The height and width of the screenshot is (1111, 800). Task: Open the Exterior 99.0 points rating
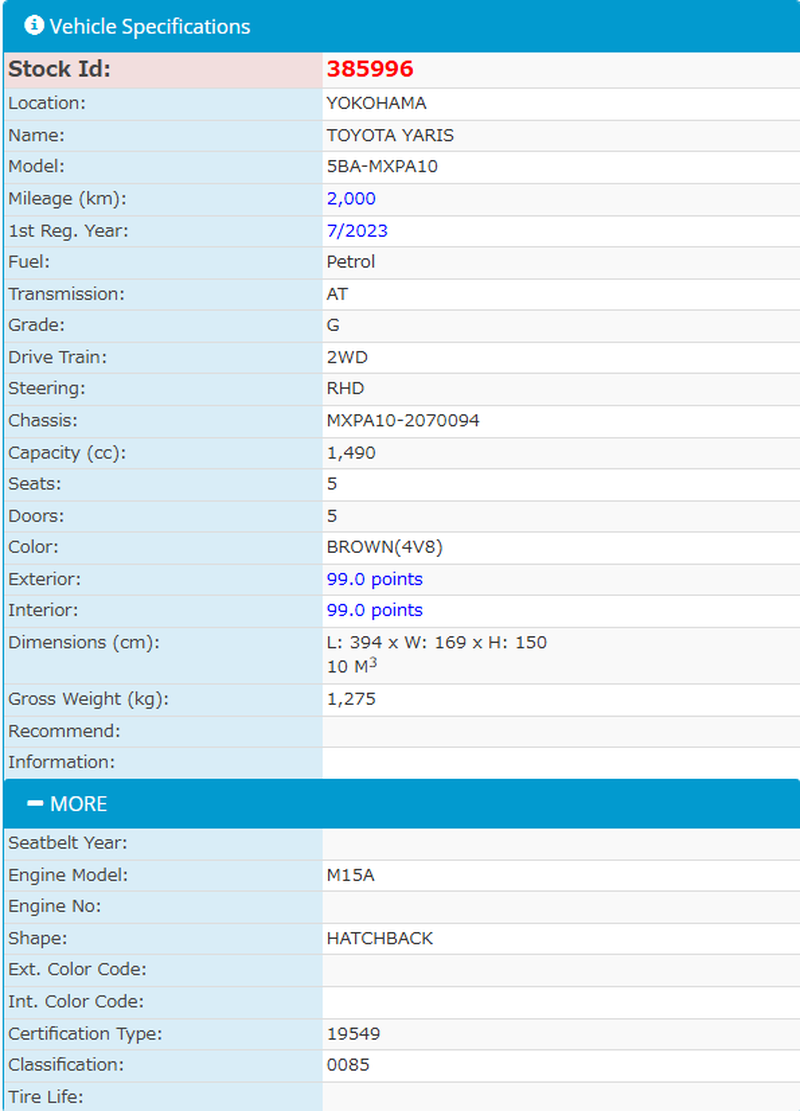(x=374, y=579)
